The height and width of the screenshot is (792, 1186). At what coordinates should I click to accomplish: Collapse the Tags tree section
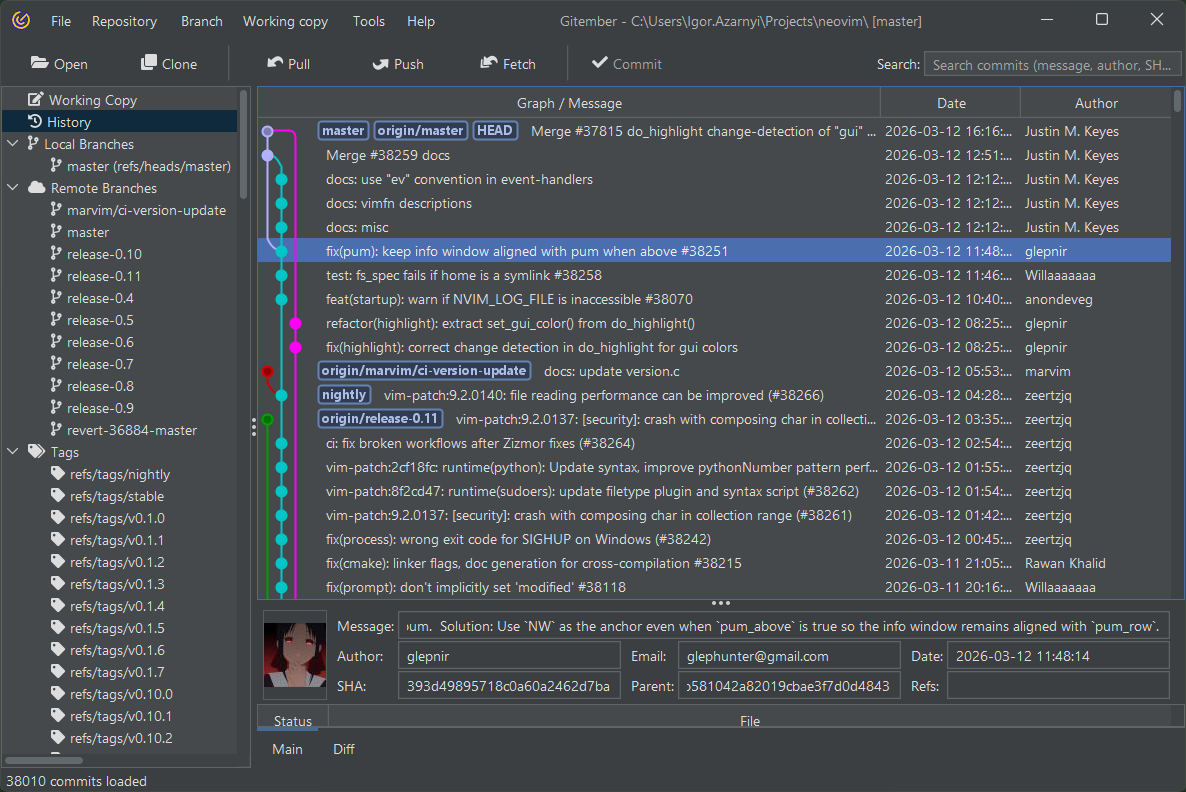point(13,452)
